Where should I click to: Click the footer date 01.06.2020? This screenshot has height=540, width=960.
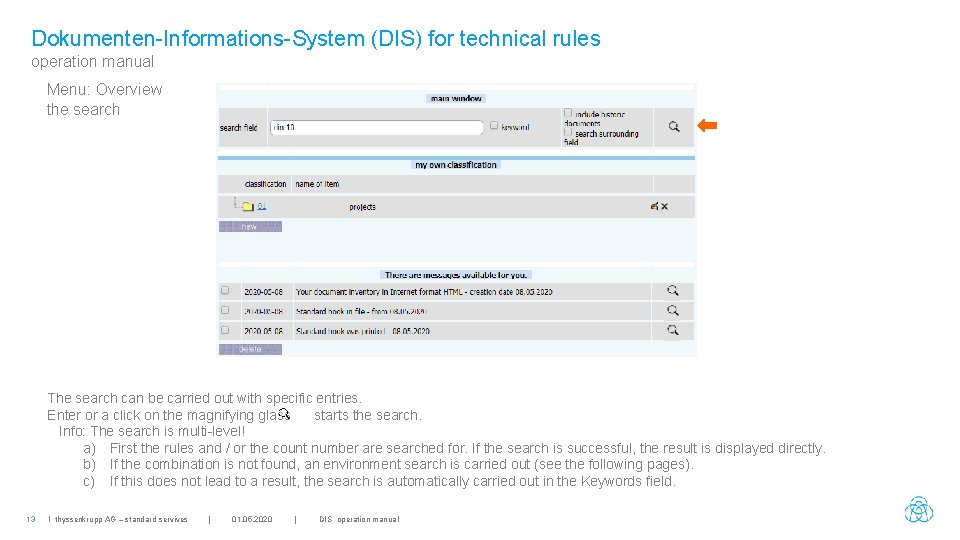[252, 519]
